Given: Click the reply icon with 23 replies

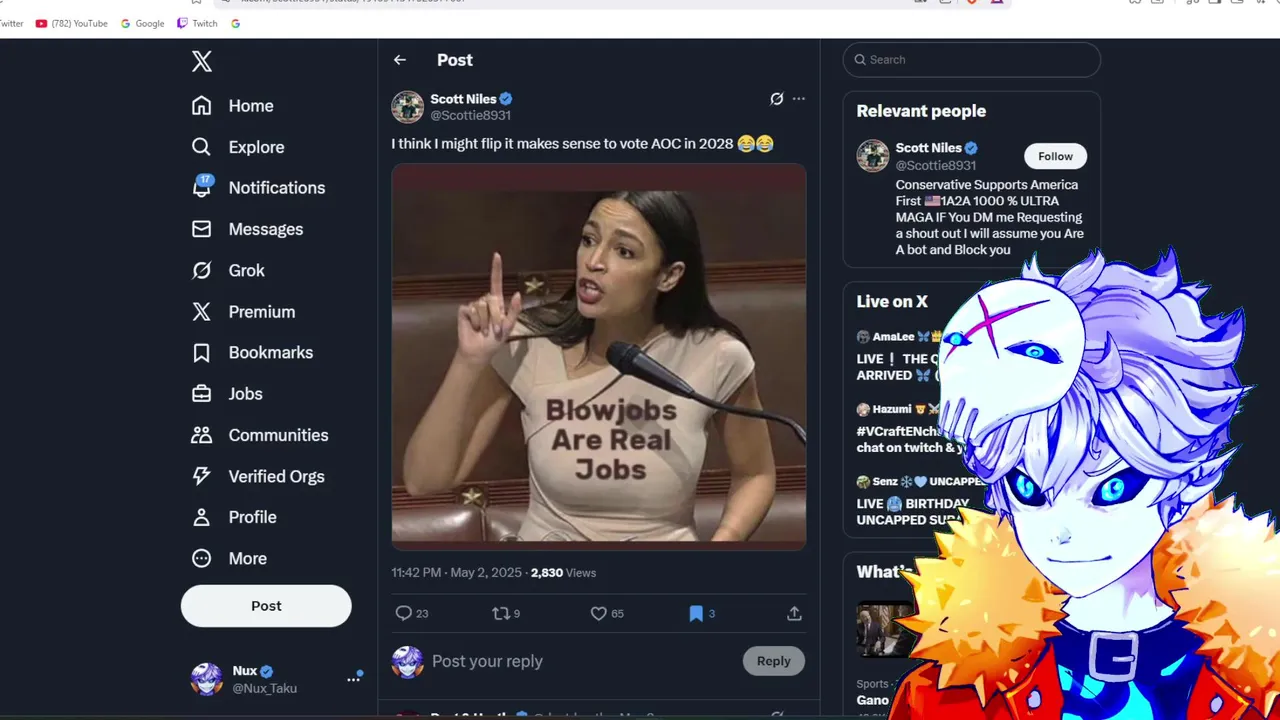Looking at the screenshot, I should (411, 613).
